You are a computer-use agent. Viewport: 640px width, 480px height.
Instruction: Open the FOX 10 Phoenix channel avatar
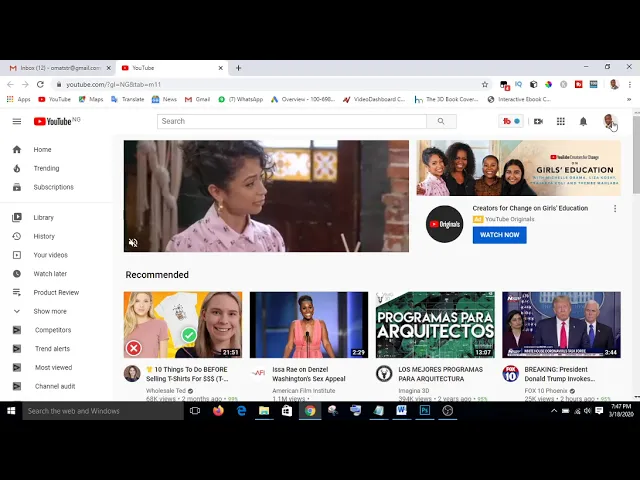point(510,373)
